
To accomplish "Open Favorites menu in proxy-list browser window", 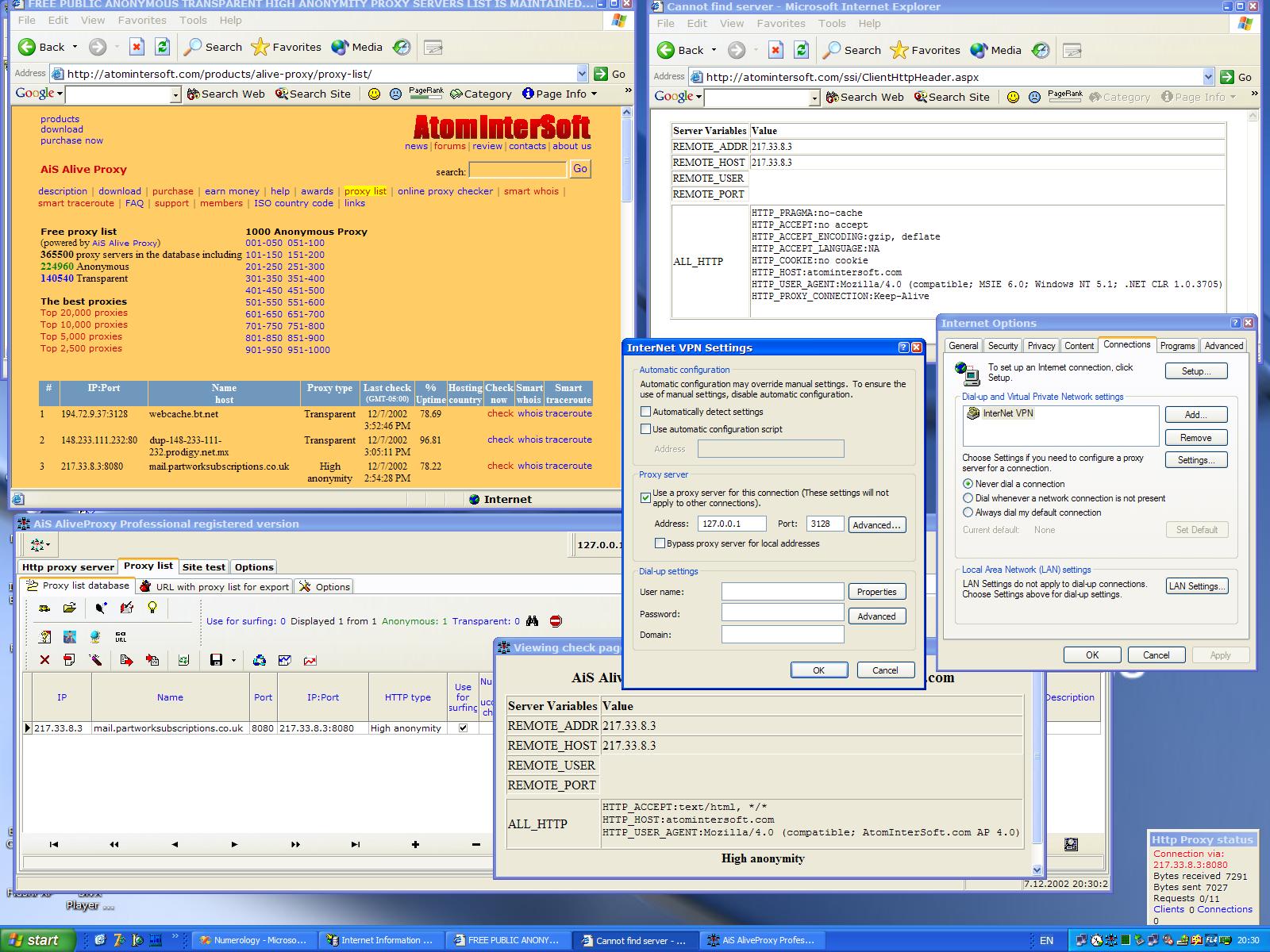I will click(x=142, y=20).
